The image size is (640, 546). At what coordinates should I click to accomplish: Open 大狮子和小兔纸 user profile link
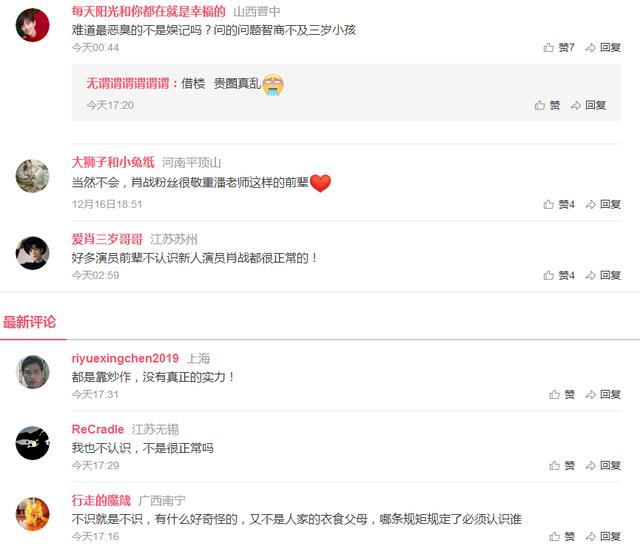point(113,162)
